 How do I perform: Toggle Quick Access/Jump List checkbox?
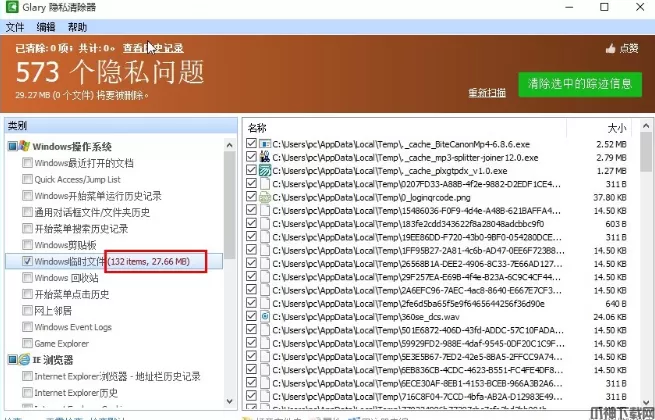click(x=28, y=179)
